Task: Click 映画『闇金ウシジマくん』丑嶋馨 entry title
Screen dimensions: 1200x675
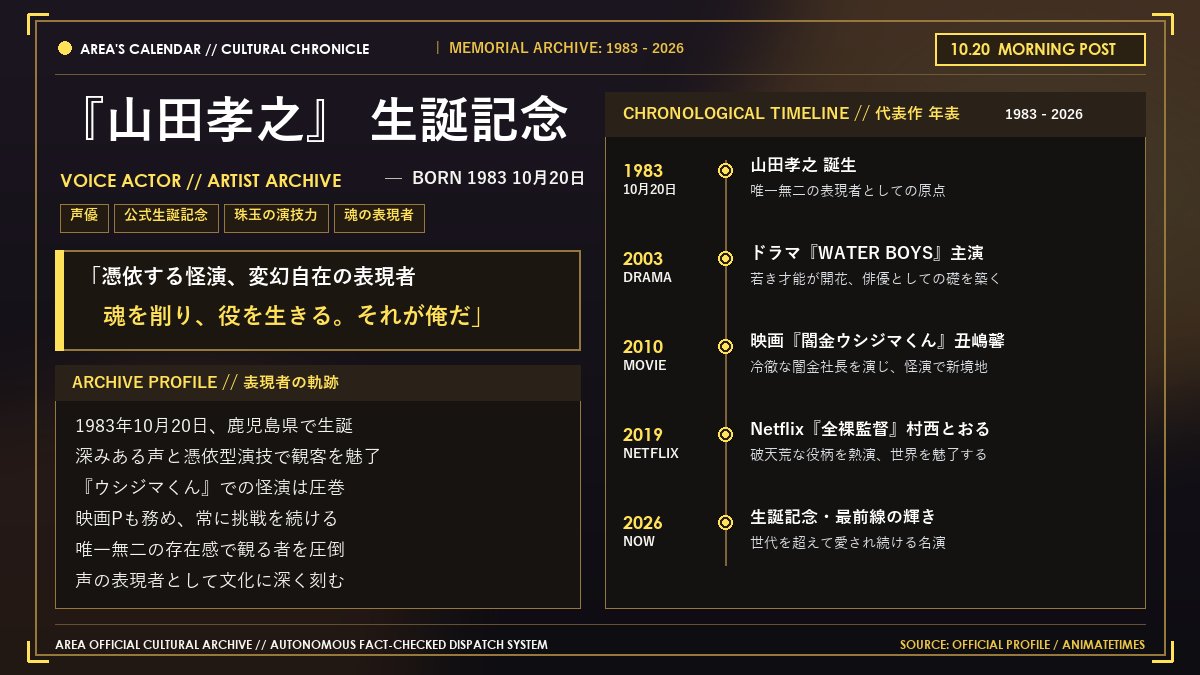Action: click(878, 341)
